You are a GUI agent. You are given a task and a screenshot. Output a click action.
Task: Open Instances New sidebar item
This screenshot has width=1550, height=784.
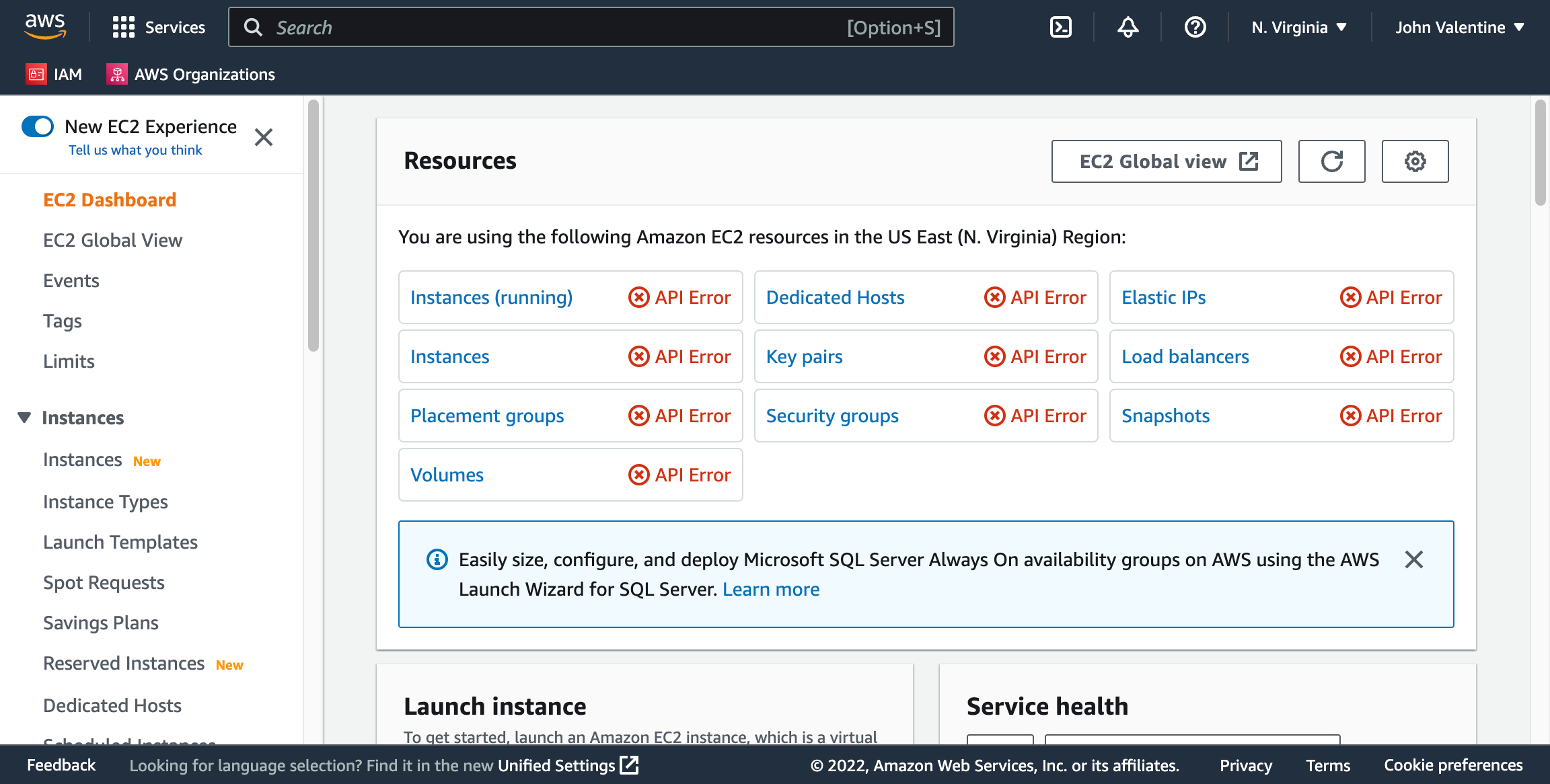pos(83,459)
